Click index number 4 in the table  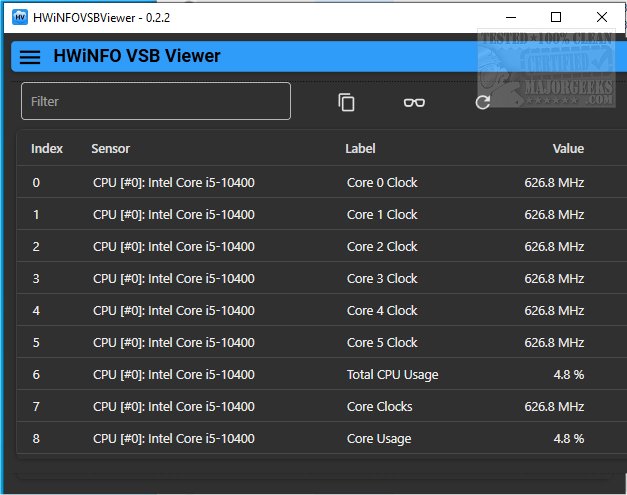tap(36, 311)
